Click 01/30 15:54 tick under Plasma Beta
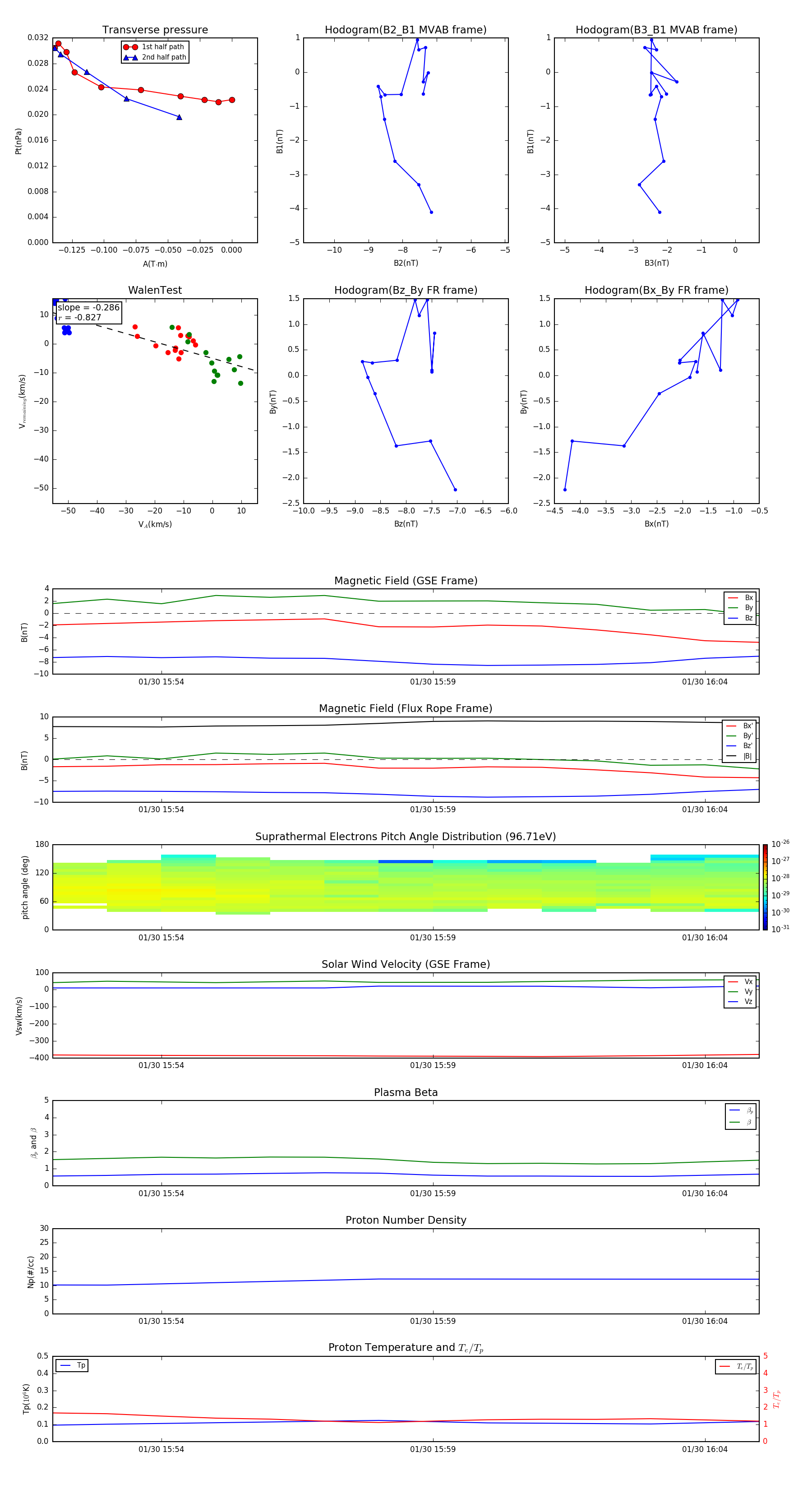 coord(161,1193)
